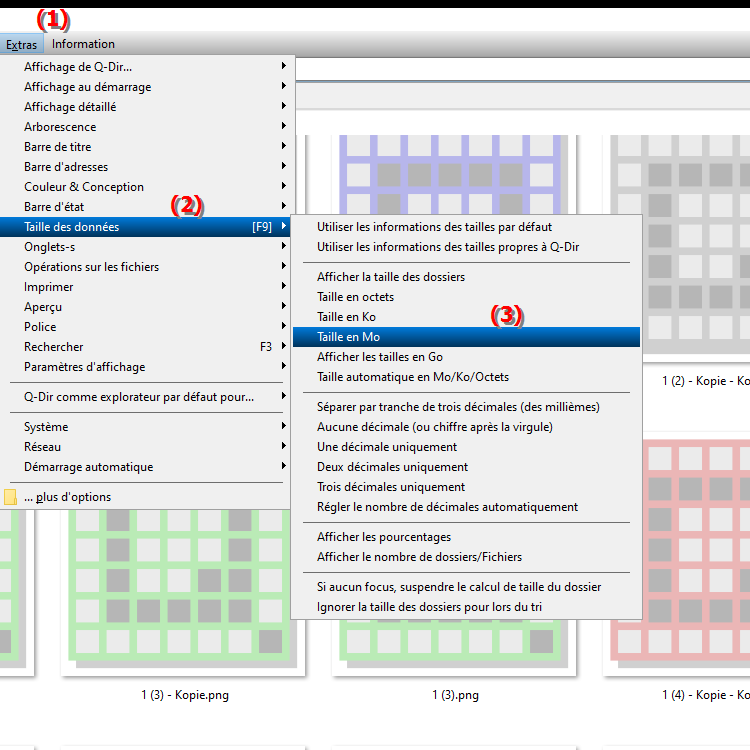750x750 pixels.
Task: Select Taille automatique en Mo/Ko/Octets
Action: (x=466, y=377)
